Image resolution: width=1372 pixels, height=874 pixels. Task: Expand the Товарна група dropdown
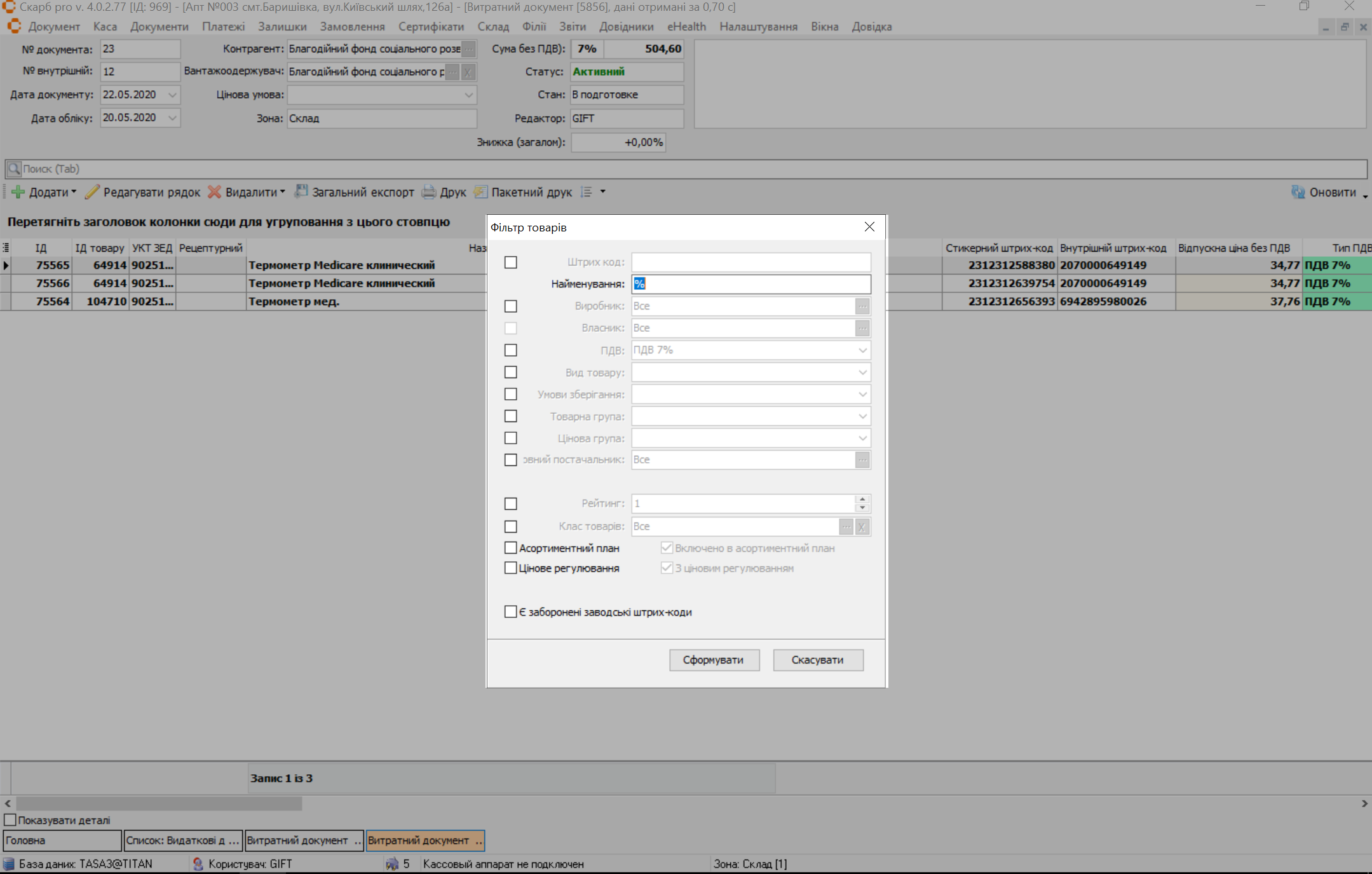click(862, 416)
